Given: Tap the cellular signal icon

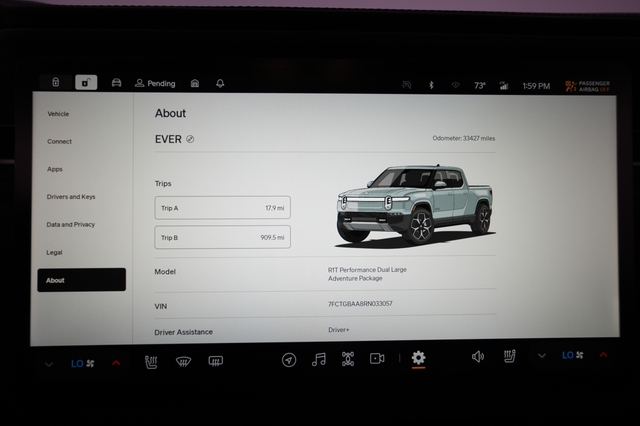Looking at the screenshot, I should [x=504, y=85].
